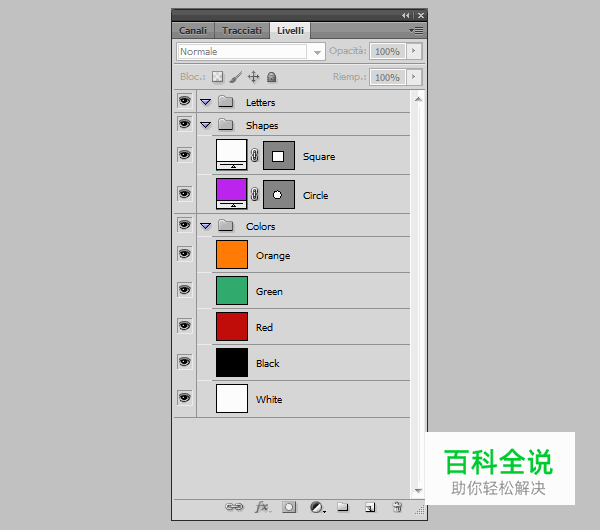Click the link layers icon
The height and width of the screenshot is (530, 600).
pyautogui.click(x=234, y=507)
